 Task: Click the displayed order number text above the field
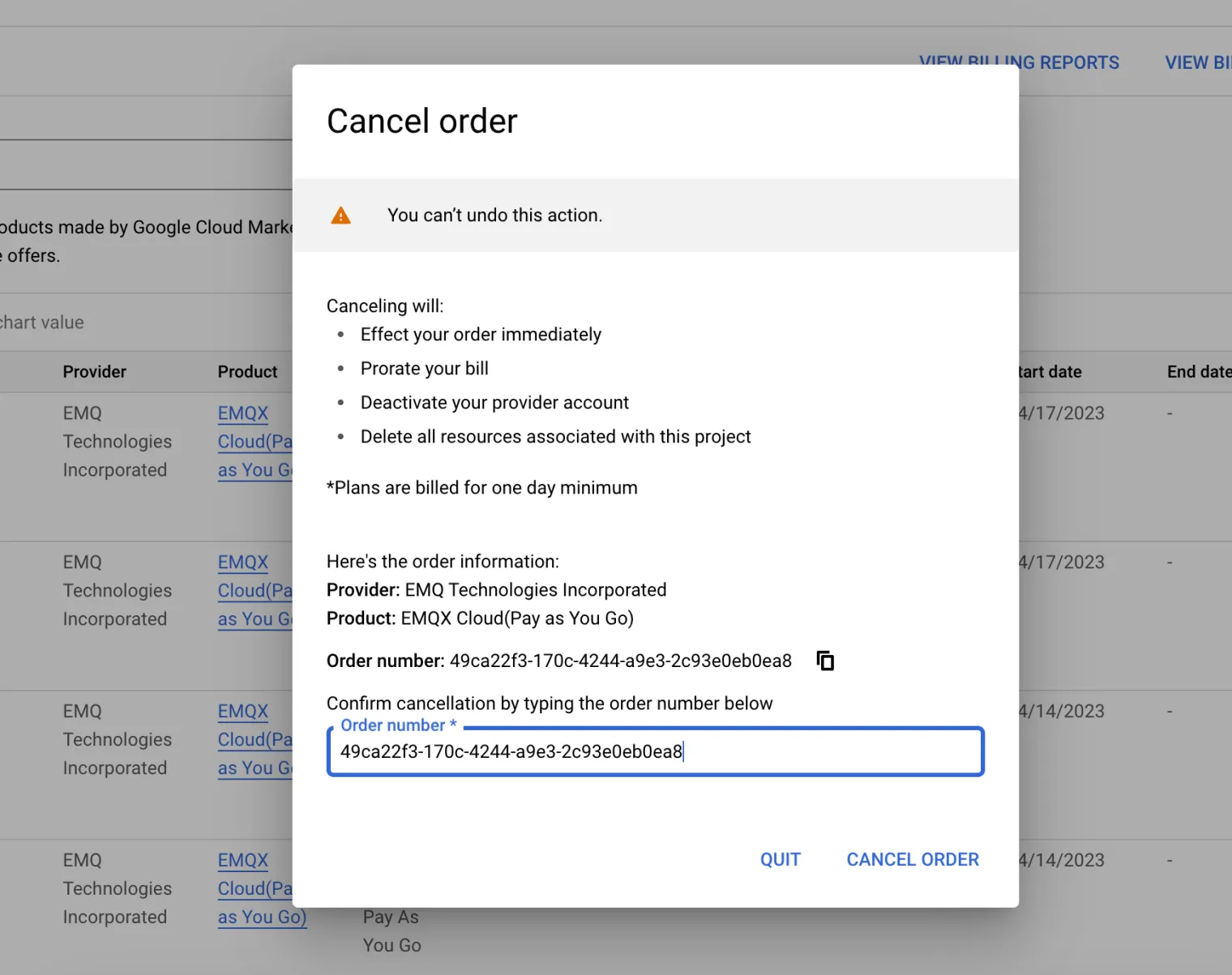[x=620, y=661]
